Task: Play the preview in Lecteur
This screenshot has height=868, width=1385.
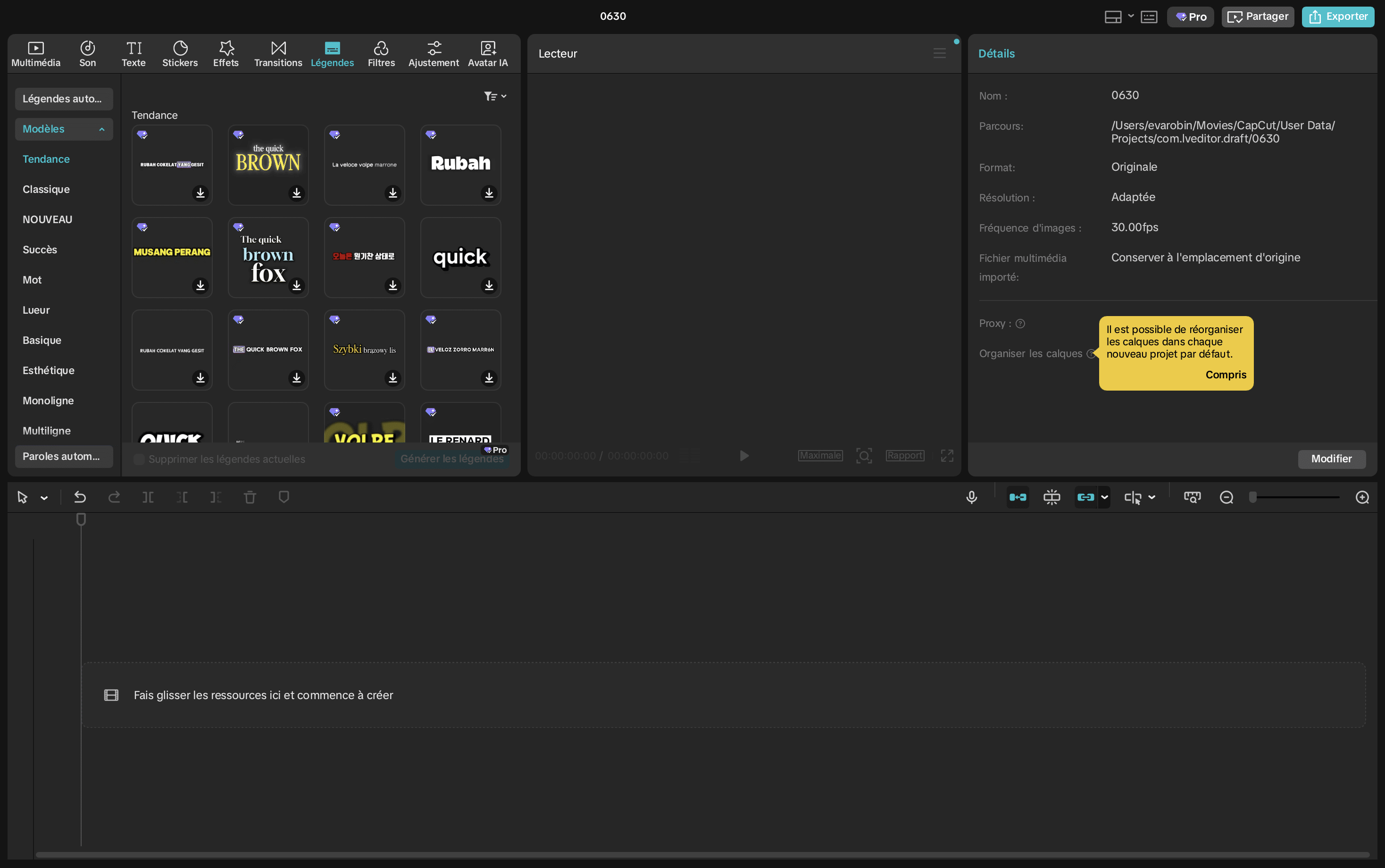Action: click(x=744, y=456)
